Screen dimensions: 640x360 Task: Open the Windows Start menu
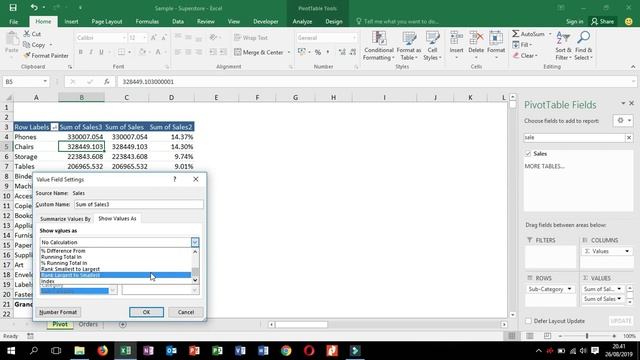coord(11,351)
